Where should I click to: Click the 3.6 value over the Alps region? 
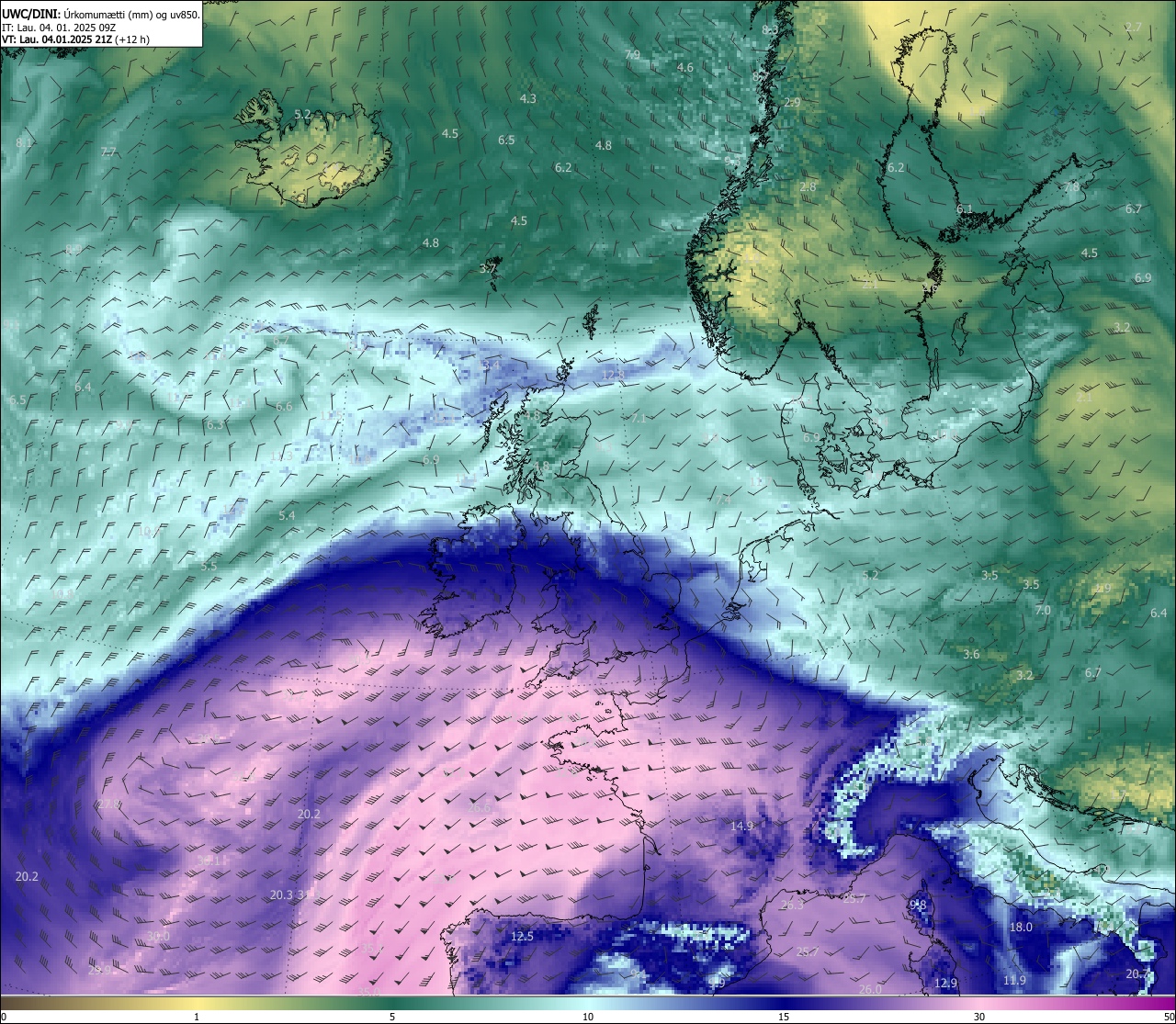click(971, 655)
